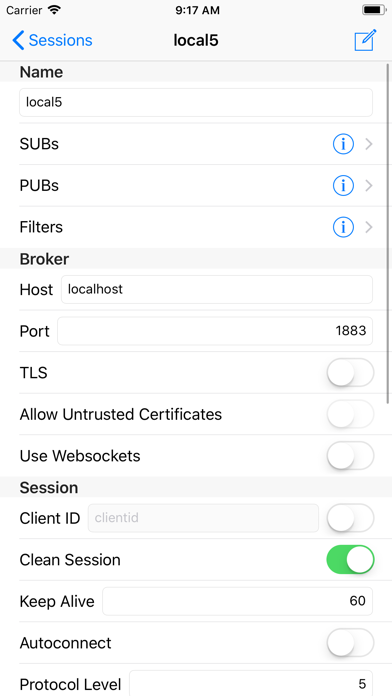
Task: Edit the Protocol Level field
Action: coord(251,684)
